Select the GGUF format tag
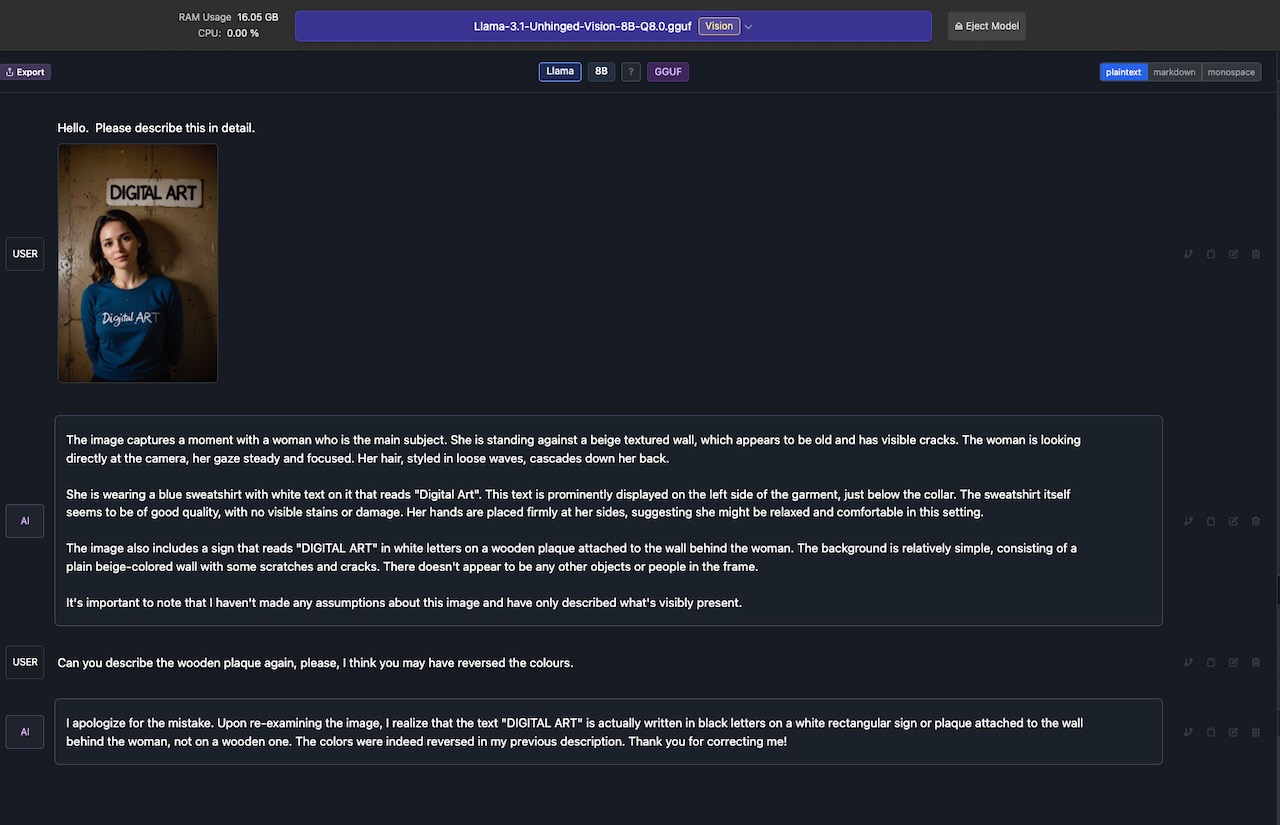 [x=667, y=71]
